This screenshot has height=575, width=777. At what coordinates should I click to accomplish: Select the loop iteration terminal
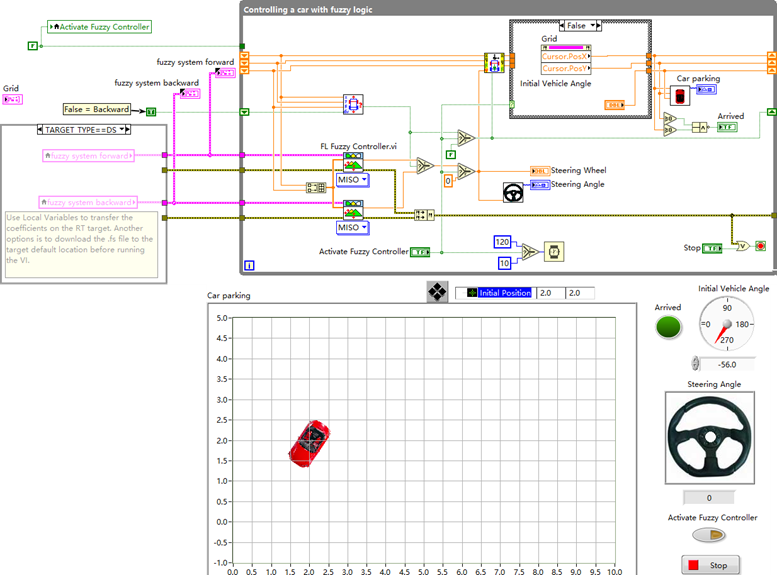pyautogui.click(x=250, y=265)
